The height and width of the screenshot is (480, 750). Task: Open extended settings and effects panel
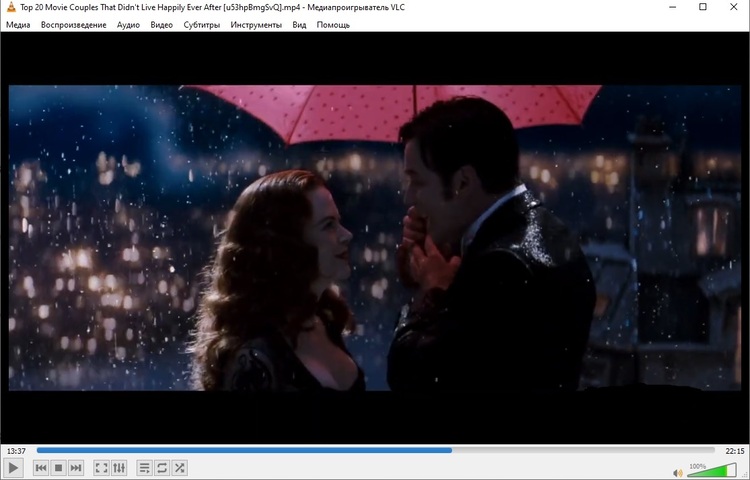click(119, 468)
